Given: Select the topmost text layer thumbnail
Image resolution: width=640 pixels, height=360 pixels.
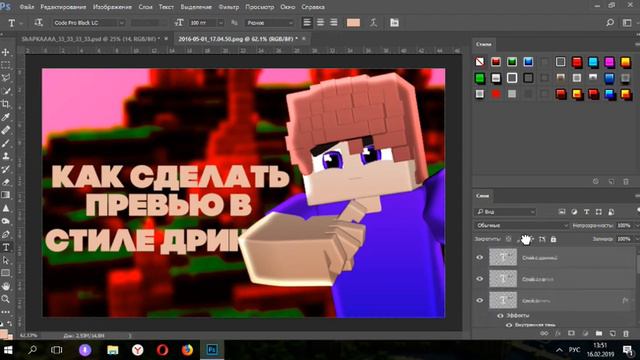Looking at the screenshot, I should click(503, 258).
